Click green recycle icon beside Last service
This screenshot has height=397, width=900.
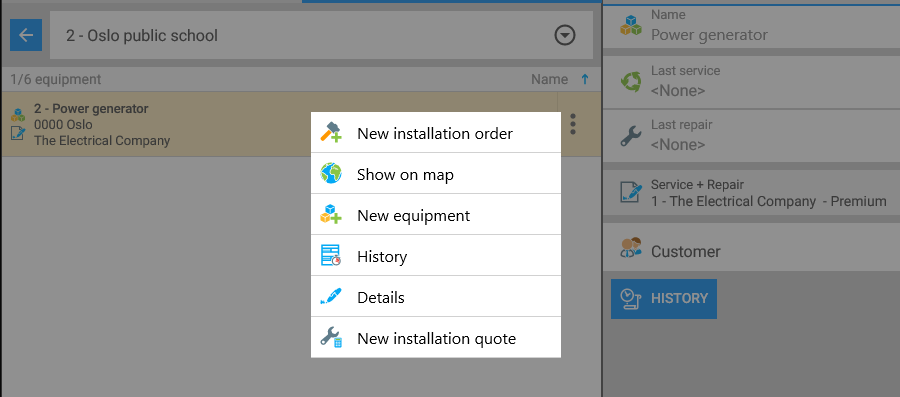631,82
